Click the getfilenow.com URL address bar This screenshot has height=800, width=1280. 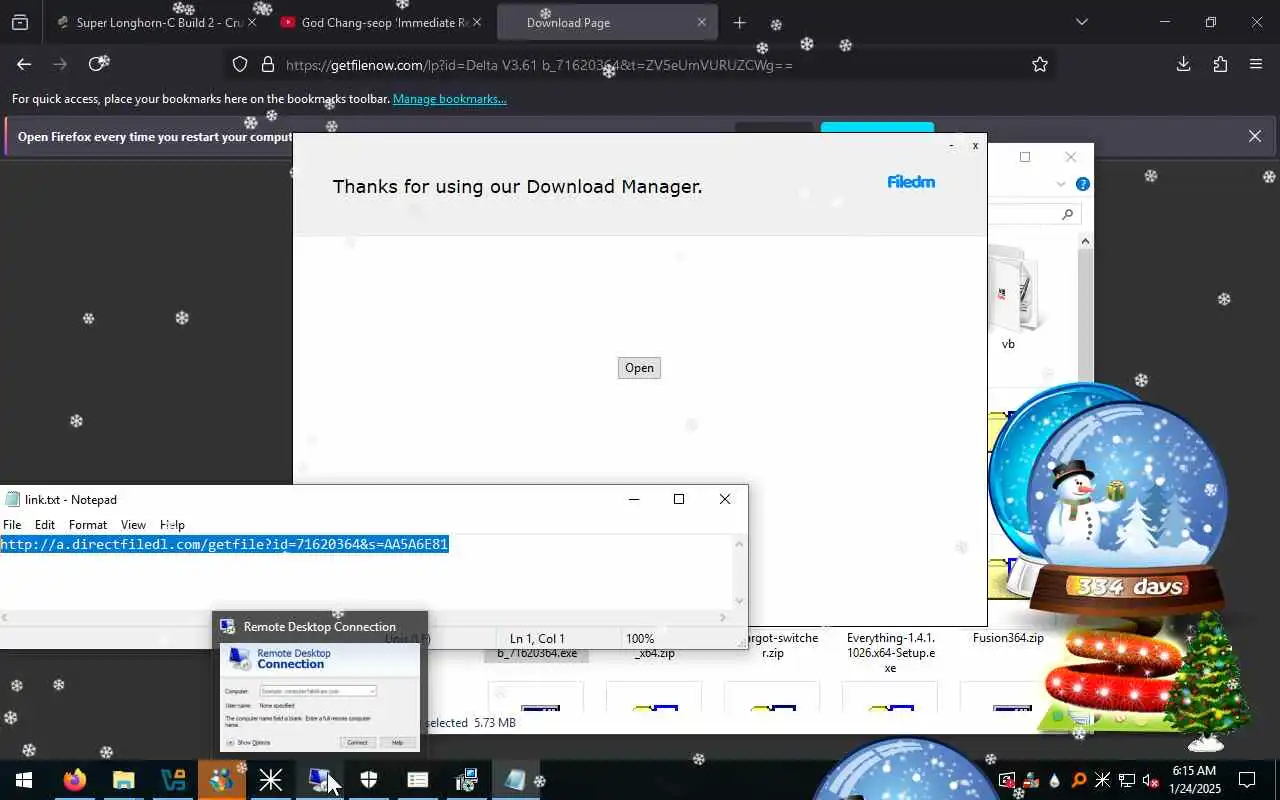point(640,65)
